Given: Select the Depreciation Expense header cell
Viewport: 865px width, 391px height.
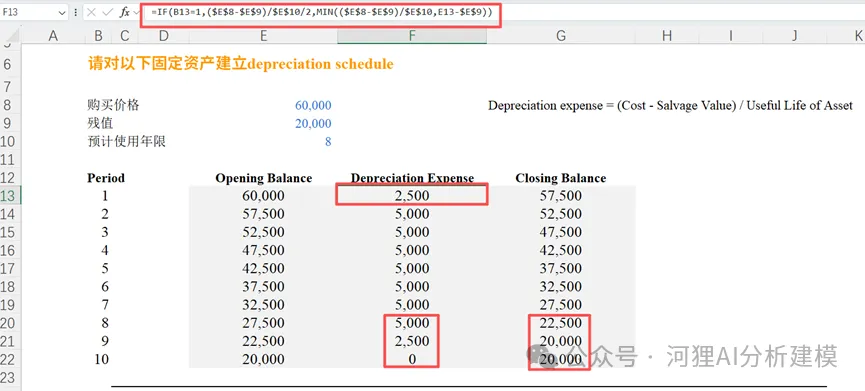Looking at the screenshot, I should (x=412, y=178).
